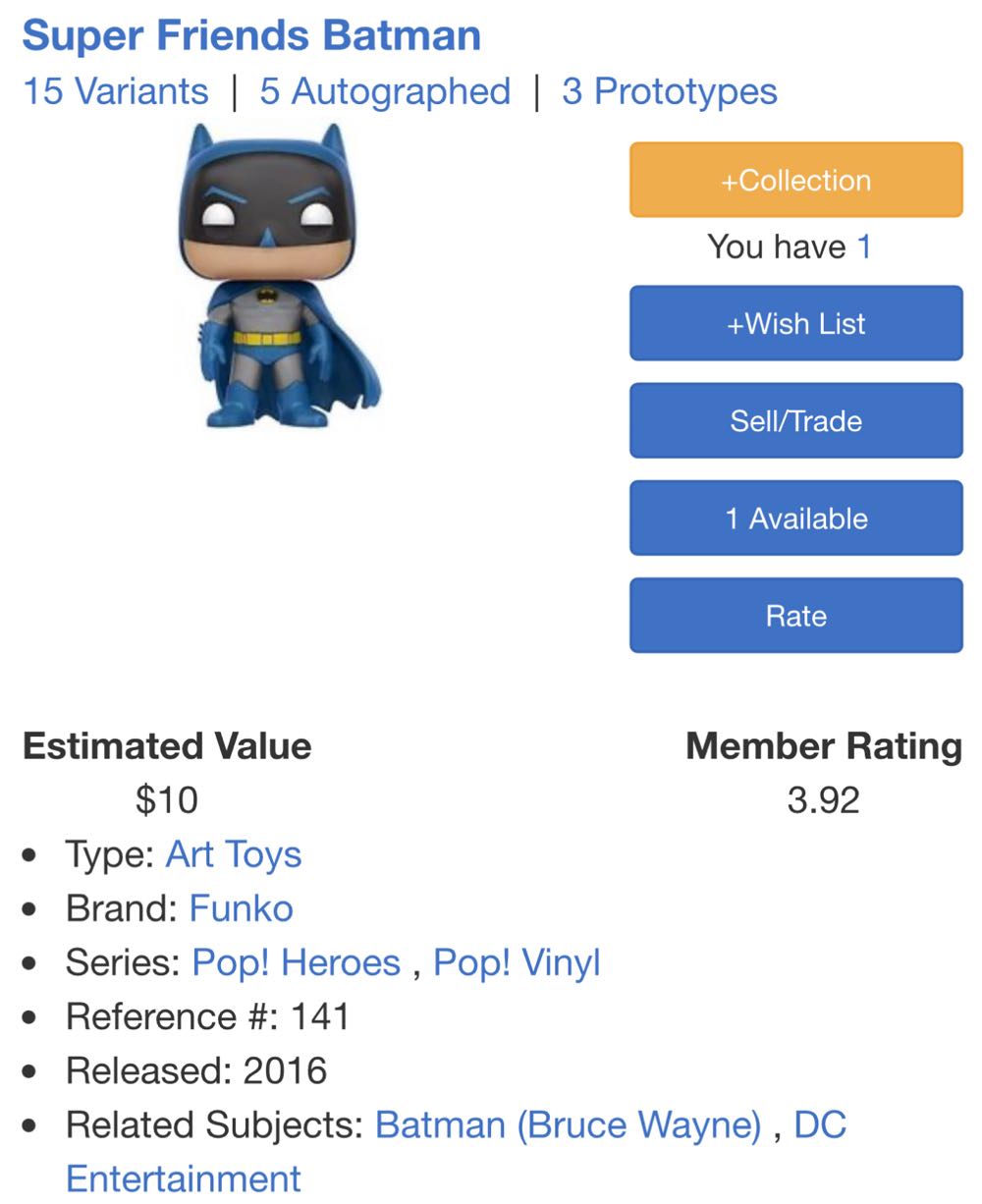Open the Pop! Vinyl series page

(518, 962)
